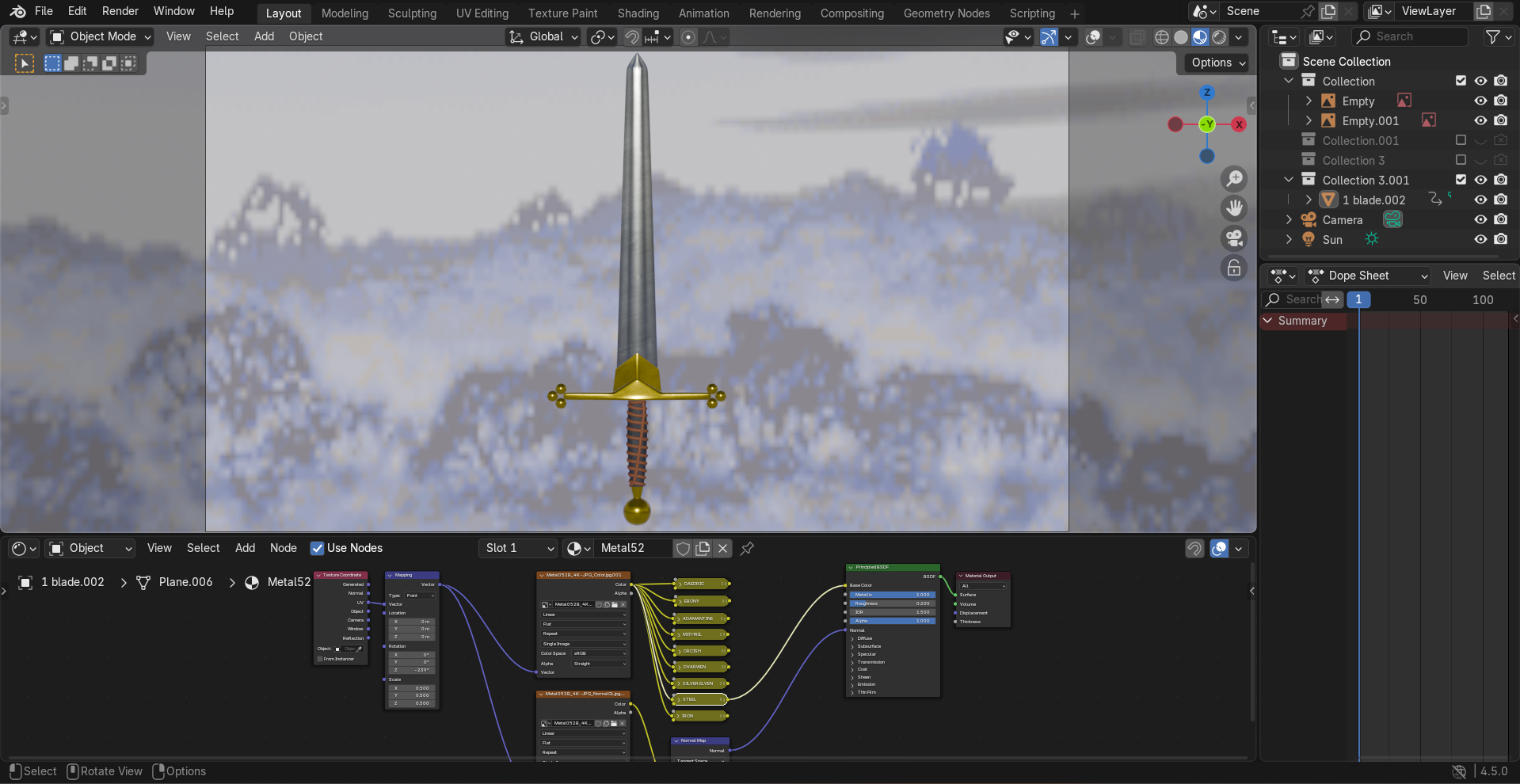
Task: Hide the Camera with its eye icon
Action: [1480, 219]
